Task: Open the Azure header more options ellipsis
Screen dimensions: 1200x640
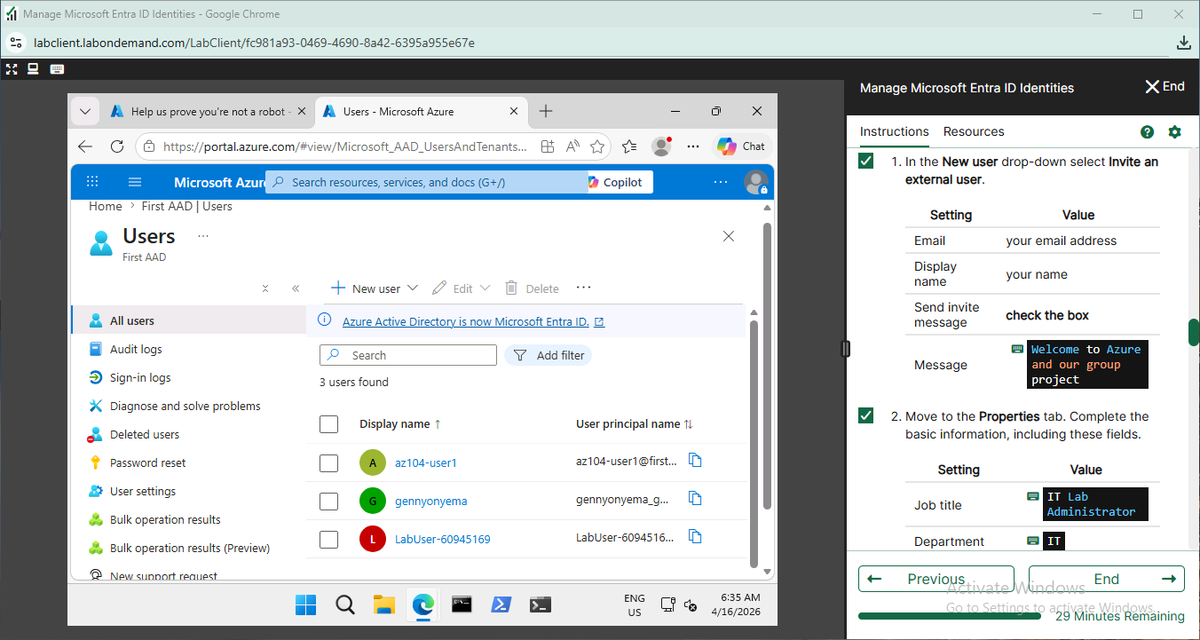Action: click(721, 182)
